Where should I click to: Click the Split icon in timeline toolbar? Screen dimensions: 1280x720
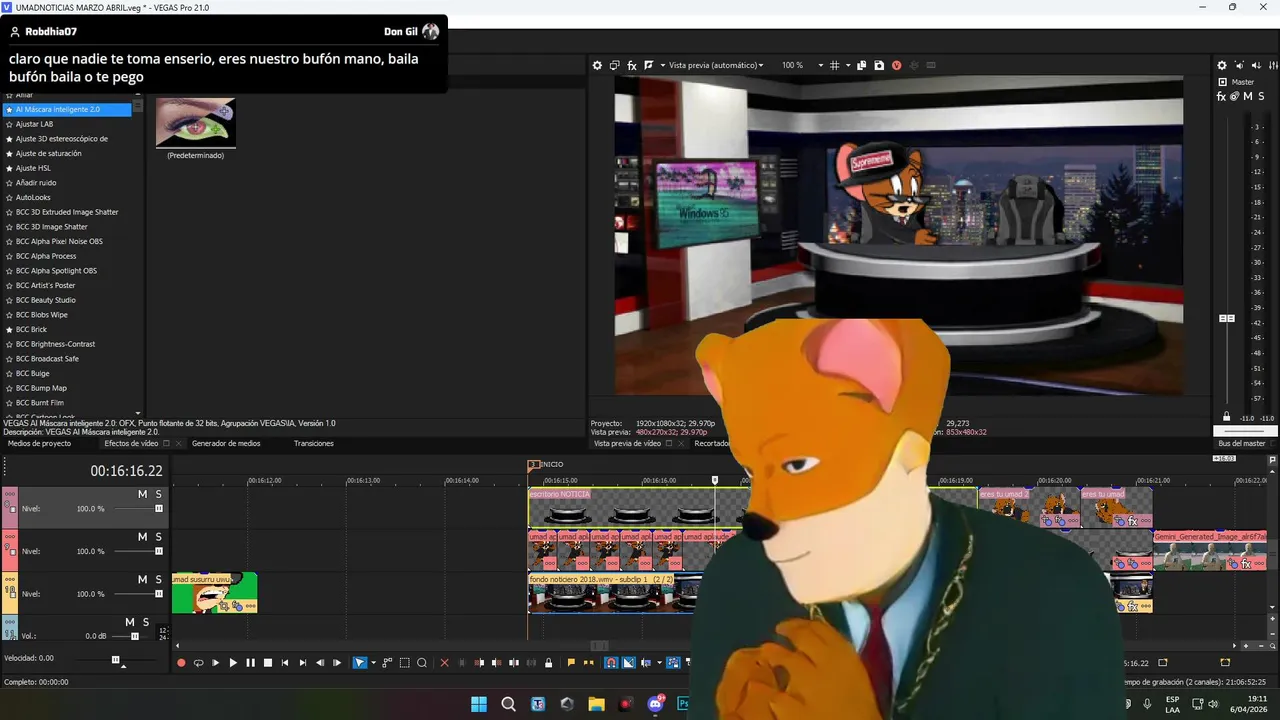[x=514, y=662]
